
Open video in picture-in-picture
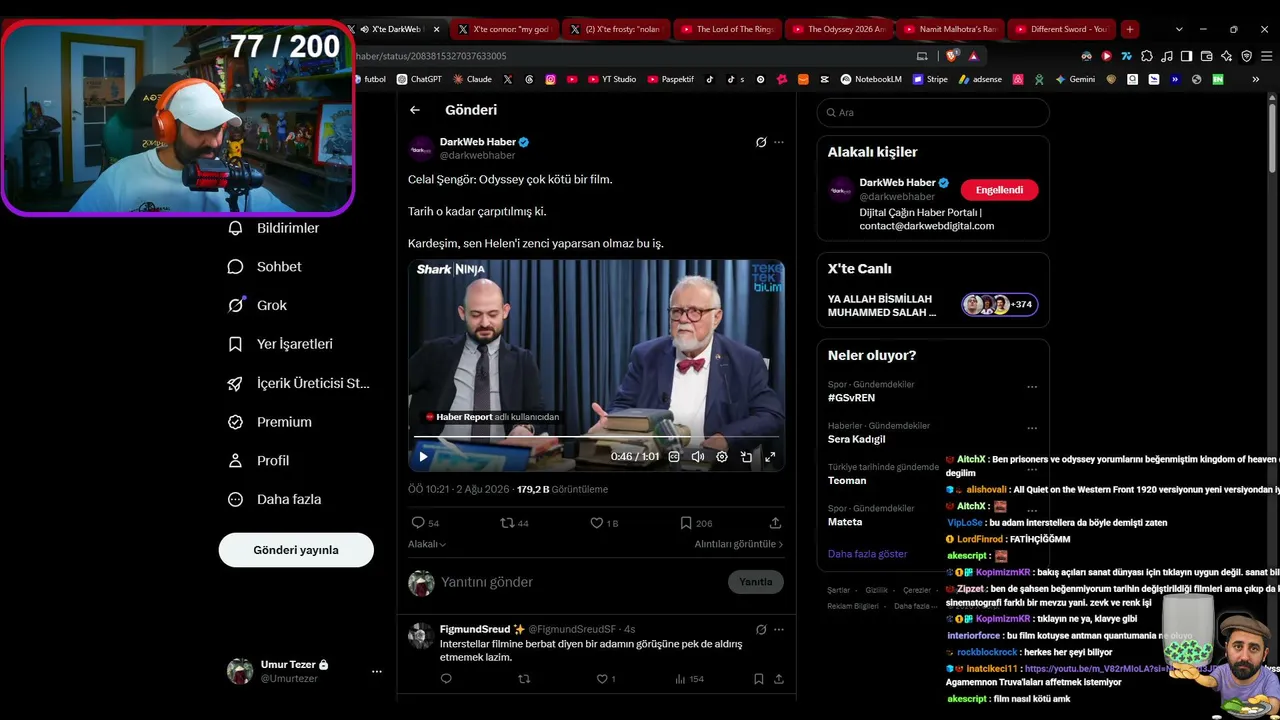746,457
